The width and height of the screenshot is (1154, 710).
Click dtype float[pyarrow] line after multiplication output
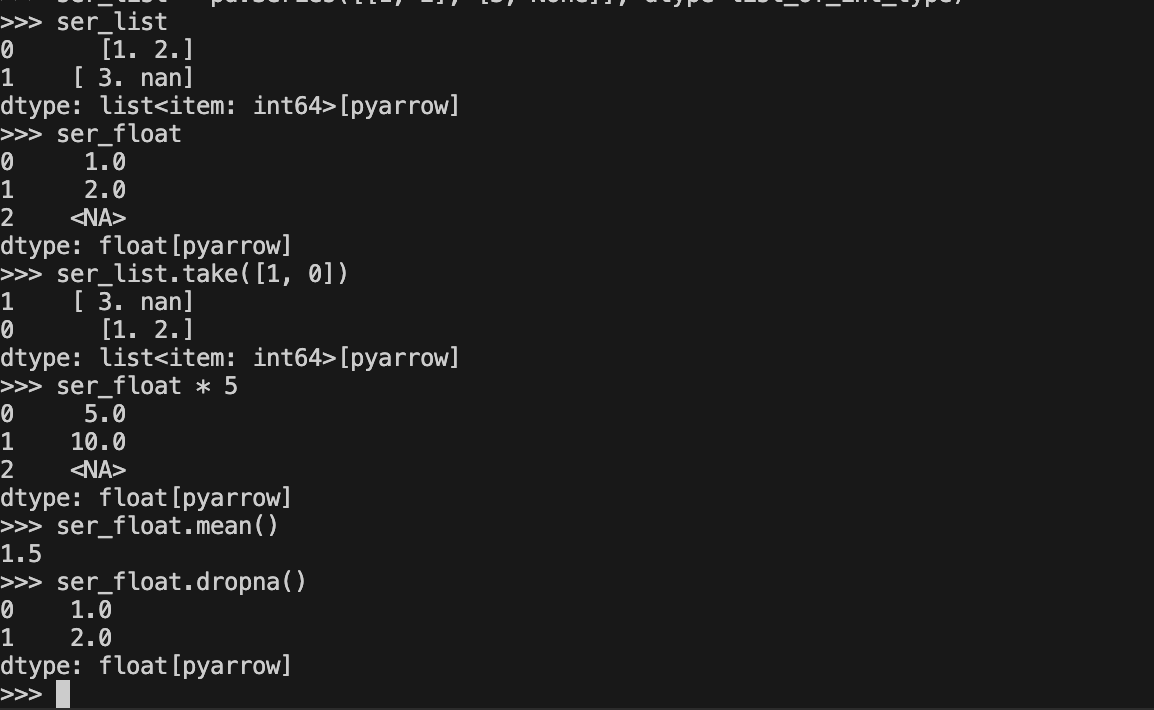pyautogui.click(x=146, y=498)
